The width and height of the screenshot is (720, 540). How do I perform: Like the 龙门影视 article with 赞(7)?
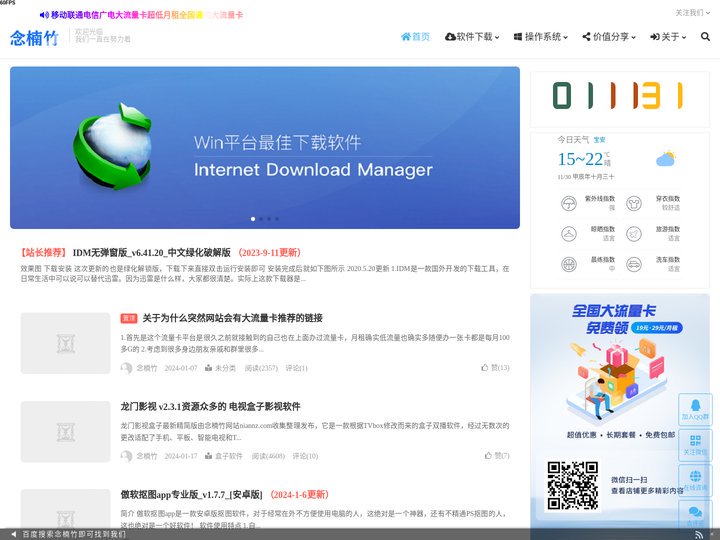pos(497,456)
